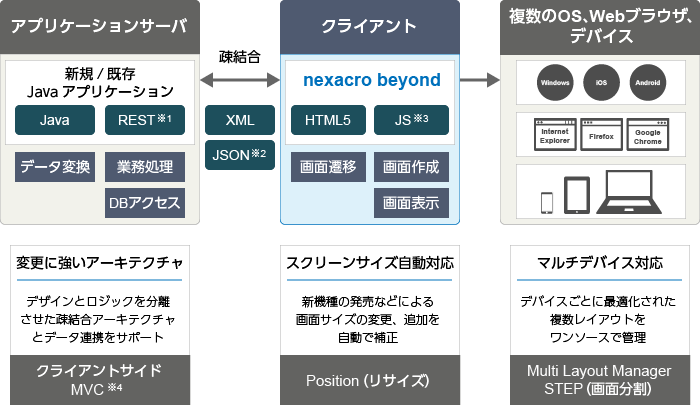
Task: Click the Position (リサイズ) footer
Action: [x=370, y=380]
